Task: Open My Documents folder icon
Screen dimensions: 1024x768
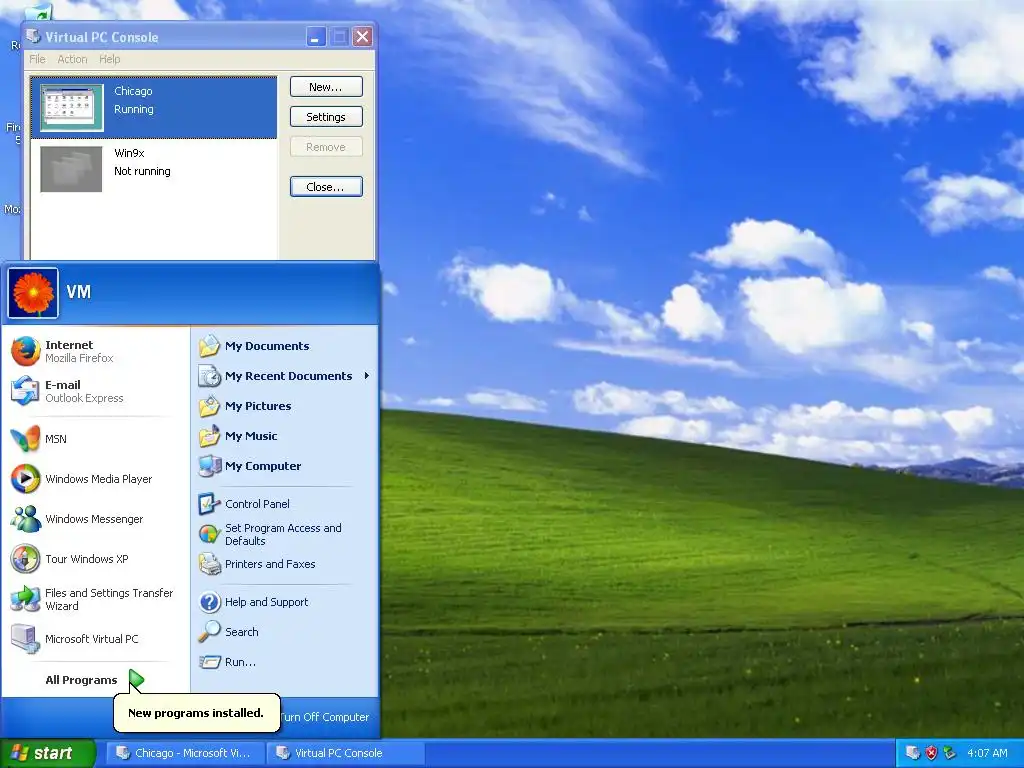Action: 210,345
